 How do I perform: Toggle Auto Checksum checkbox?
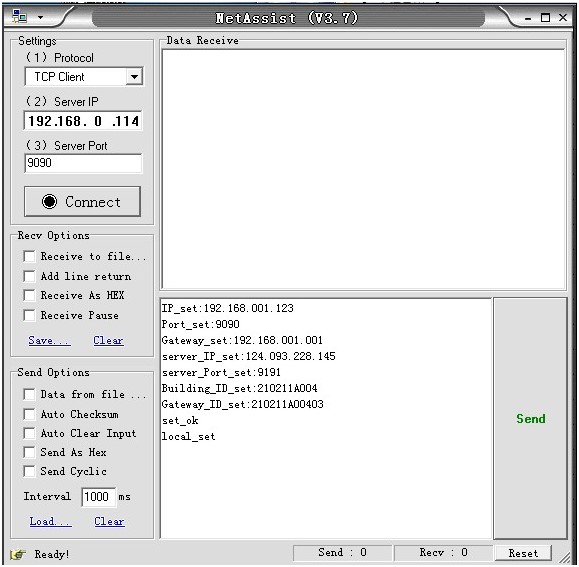click(x=29, y=414)
